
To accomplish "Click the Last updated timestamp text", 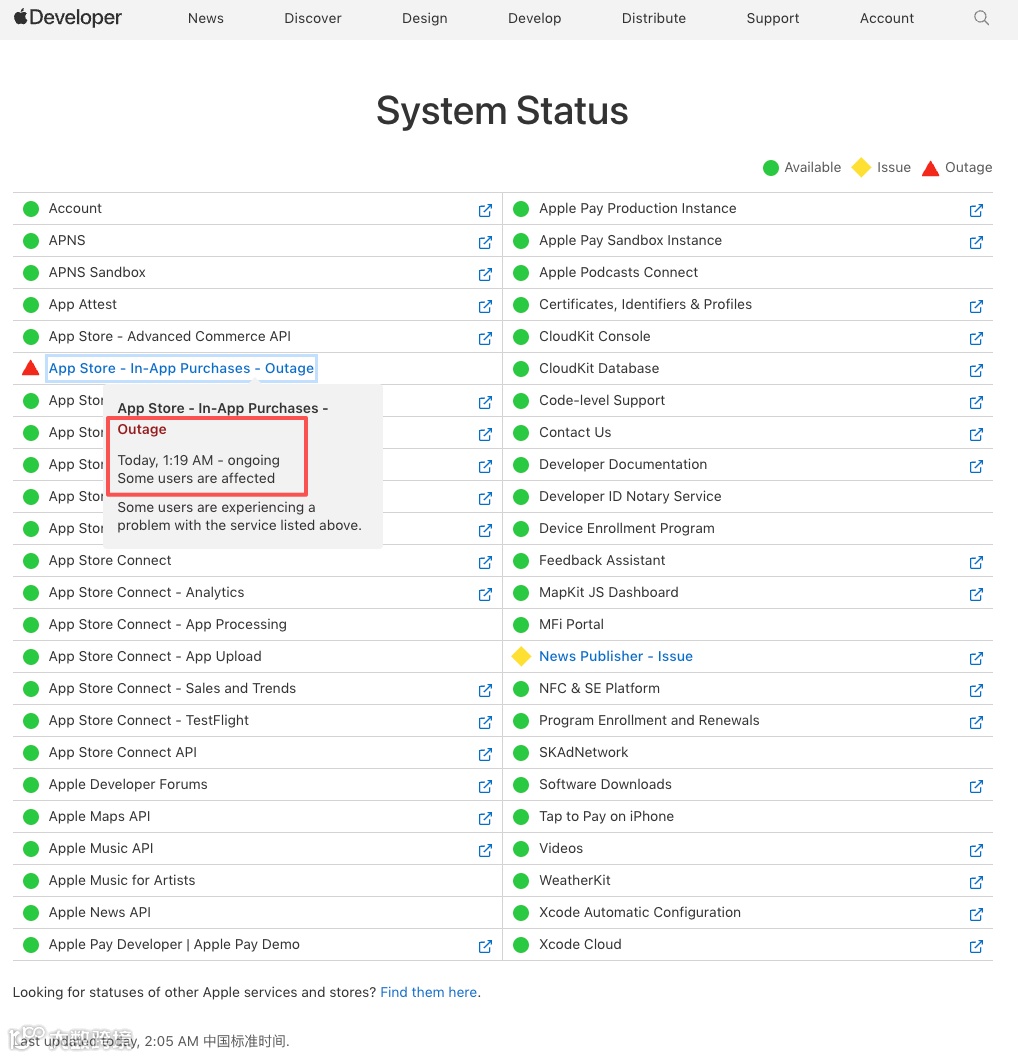I will (x=151, y=1041).
